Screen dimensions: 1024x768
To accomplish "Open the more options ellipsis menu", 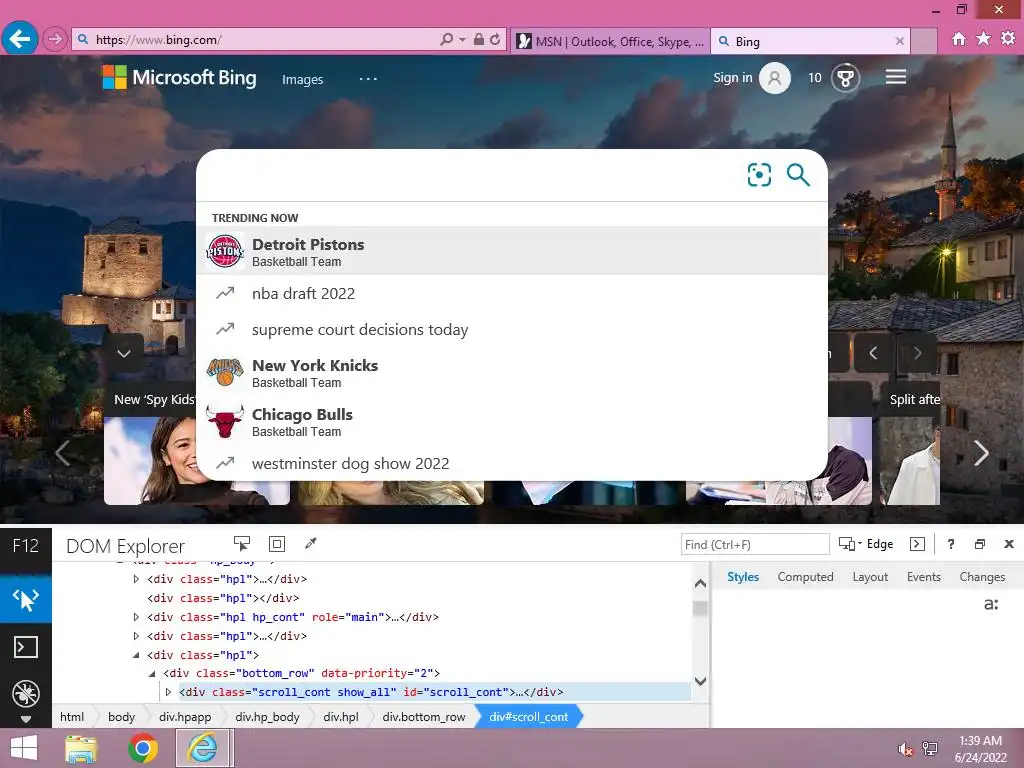I will pyautogui.click(x=368, y=79).
